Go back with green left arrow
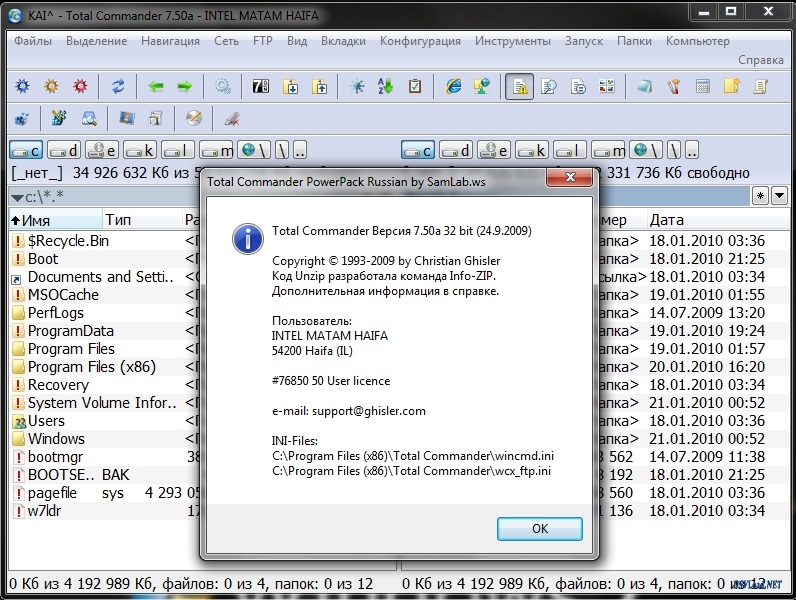The height and width of the screenshot is (600, 796). [x=156, y=86]
